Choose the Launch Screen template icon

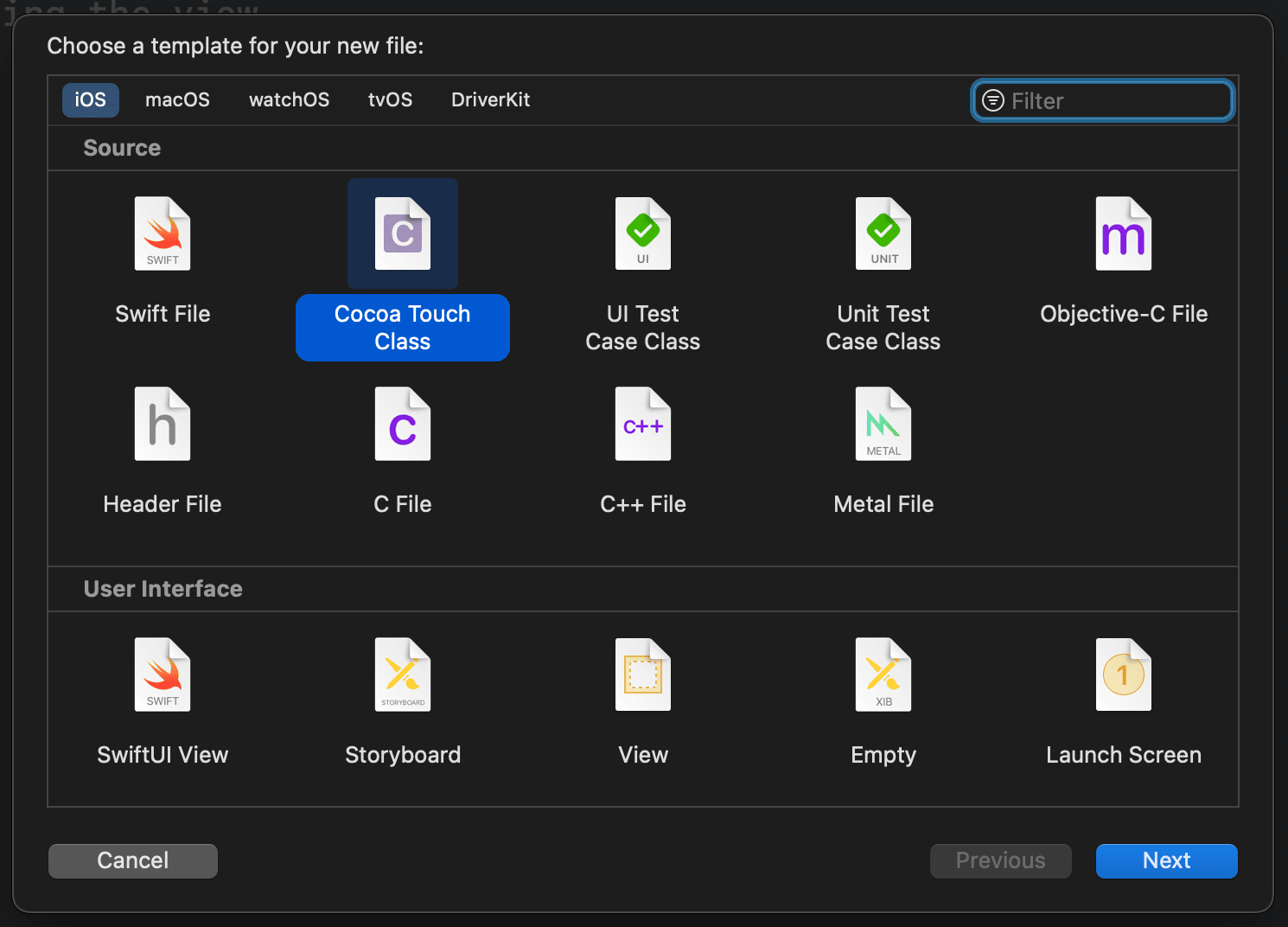1124,674
